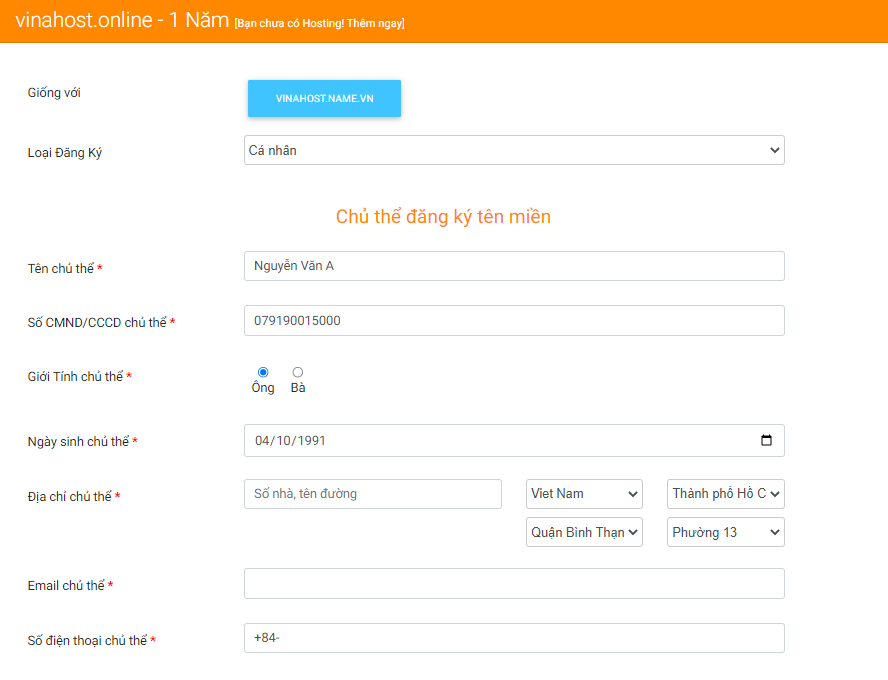Click the Số CMND/CCCD number field

coord(513,320)
